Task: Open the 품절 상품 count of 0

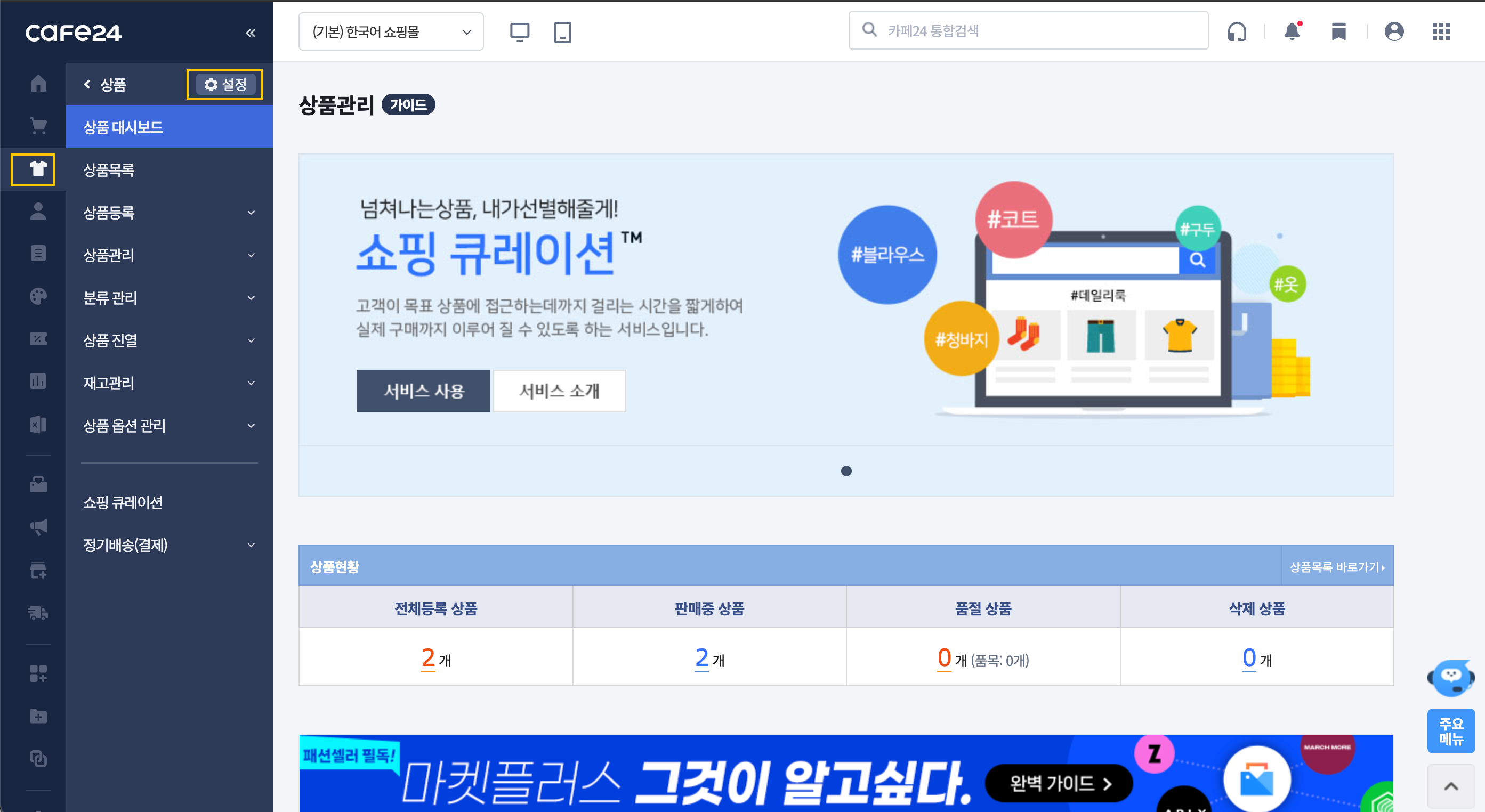Action: (x=945, y=657)
